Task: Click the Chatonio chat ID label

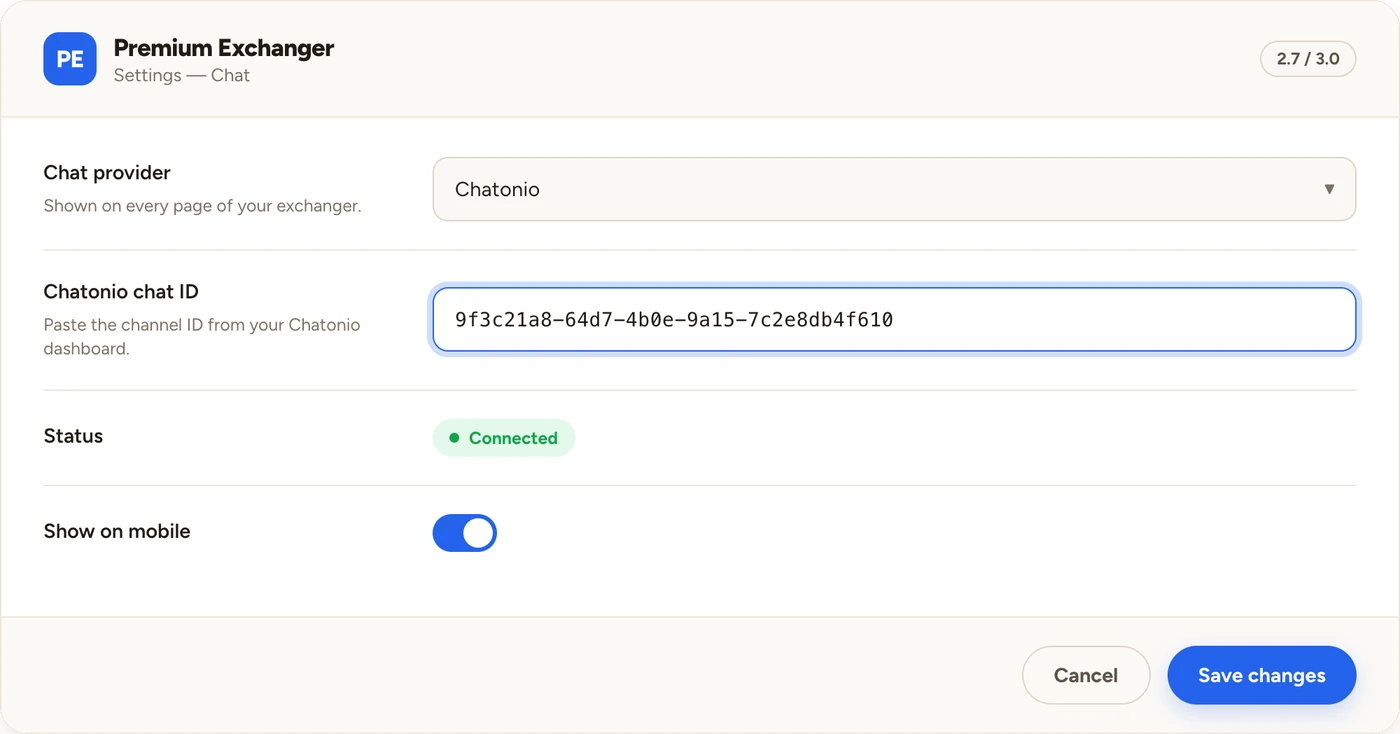Action: point(121,291)
